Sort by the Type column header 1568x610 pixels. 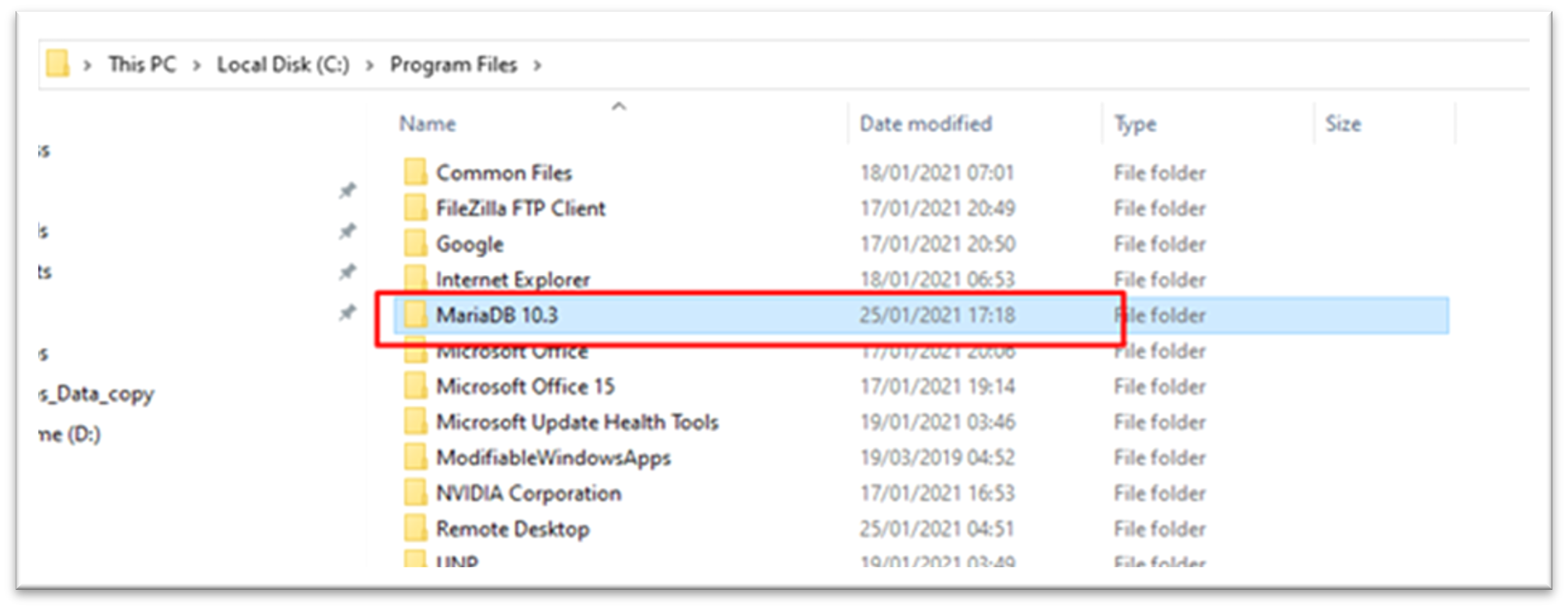pos(1135,124)
